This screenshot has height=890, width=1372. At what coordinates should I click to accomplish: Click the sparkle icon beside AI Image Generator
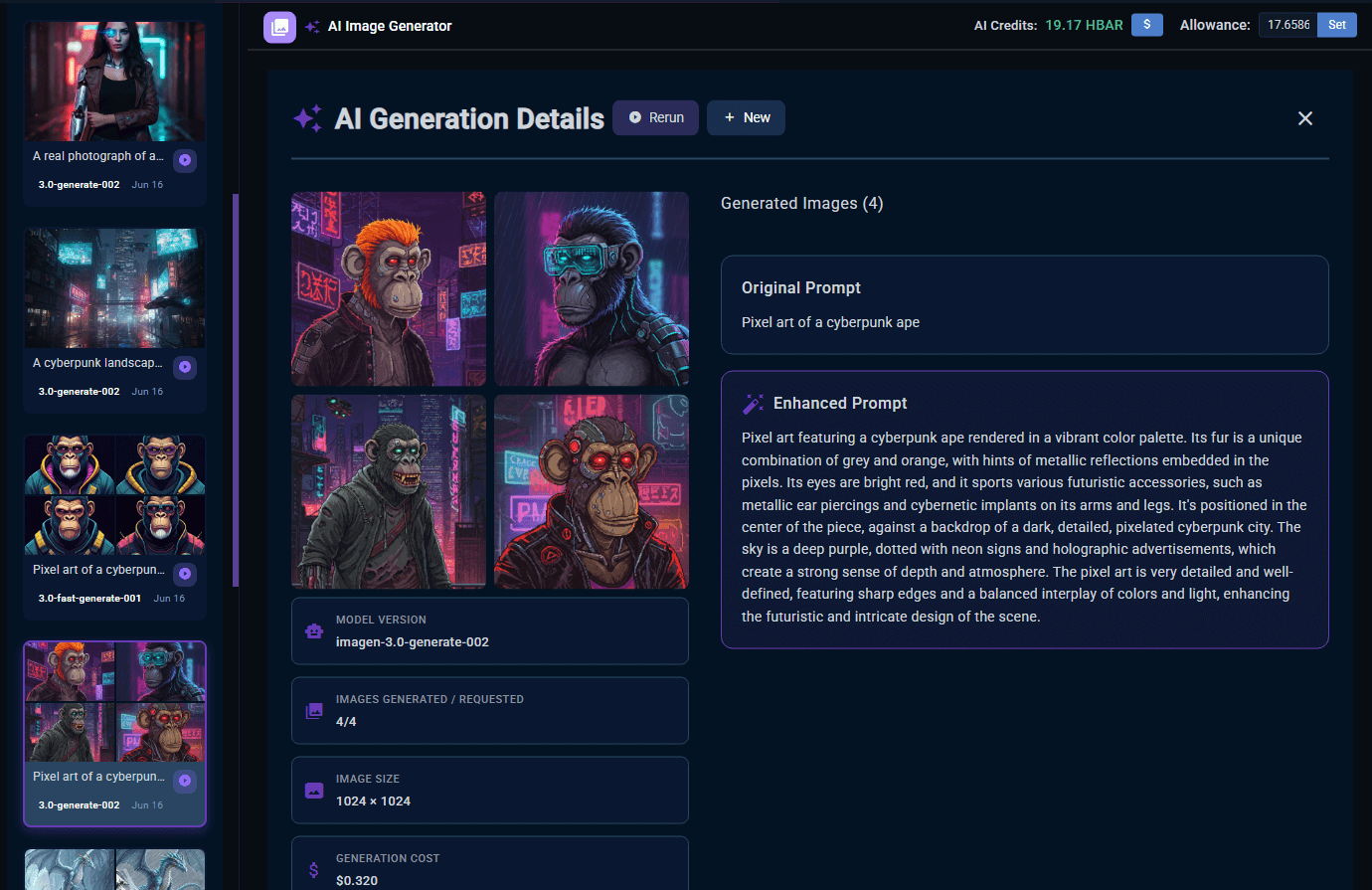[312, 27]
